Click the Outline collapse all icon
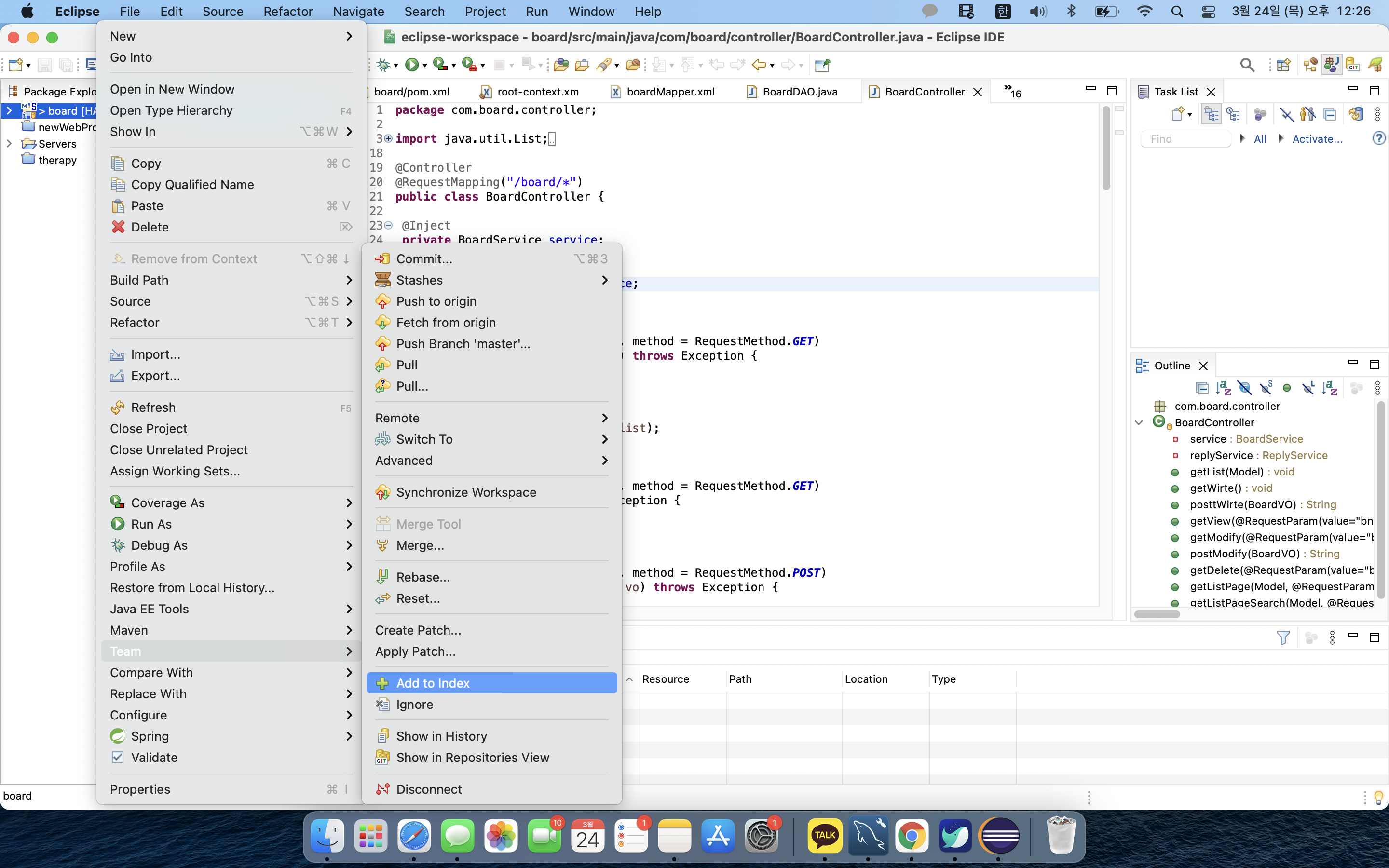 (x=1202, y=389)
